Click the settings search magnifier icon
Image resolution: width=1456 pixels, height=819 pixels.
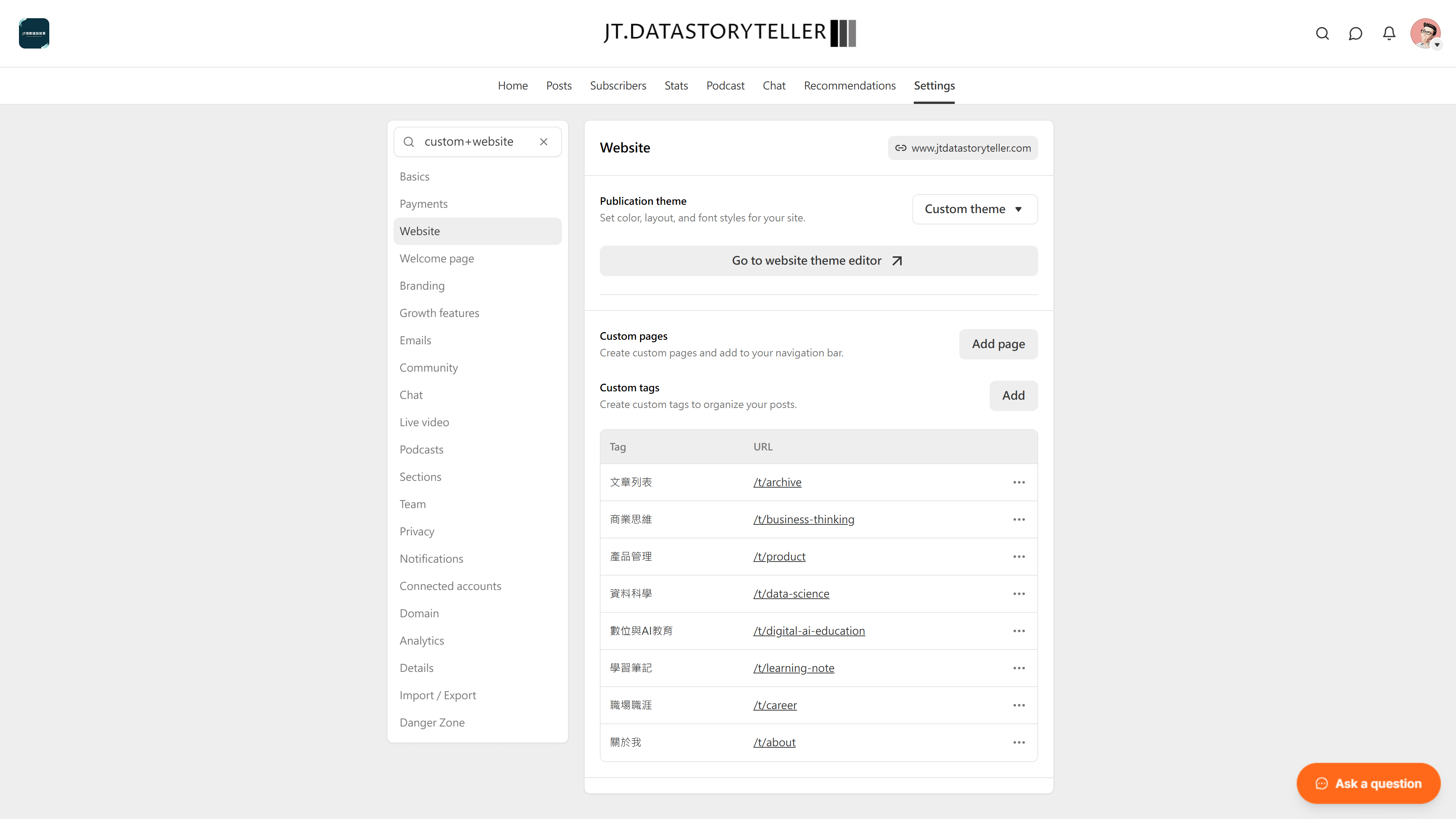(x=409, y=142)
